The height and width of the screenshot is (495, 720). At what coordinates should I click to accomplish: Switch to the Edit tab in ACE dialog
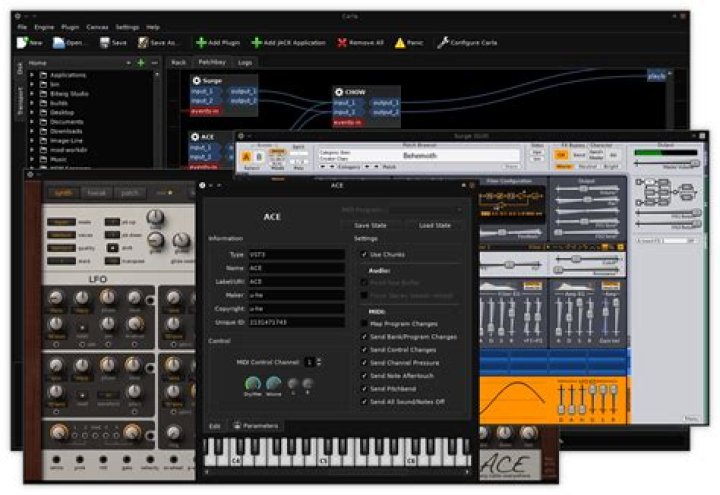point(215,426)
